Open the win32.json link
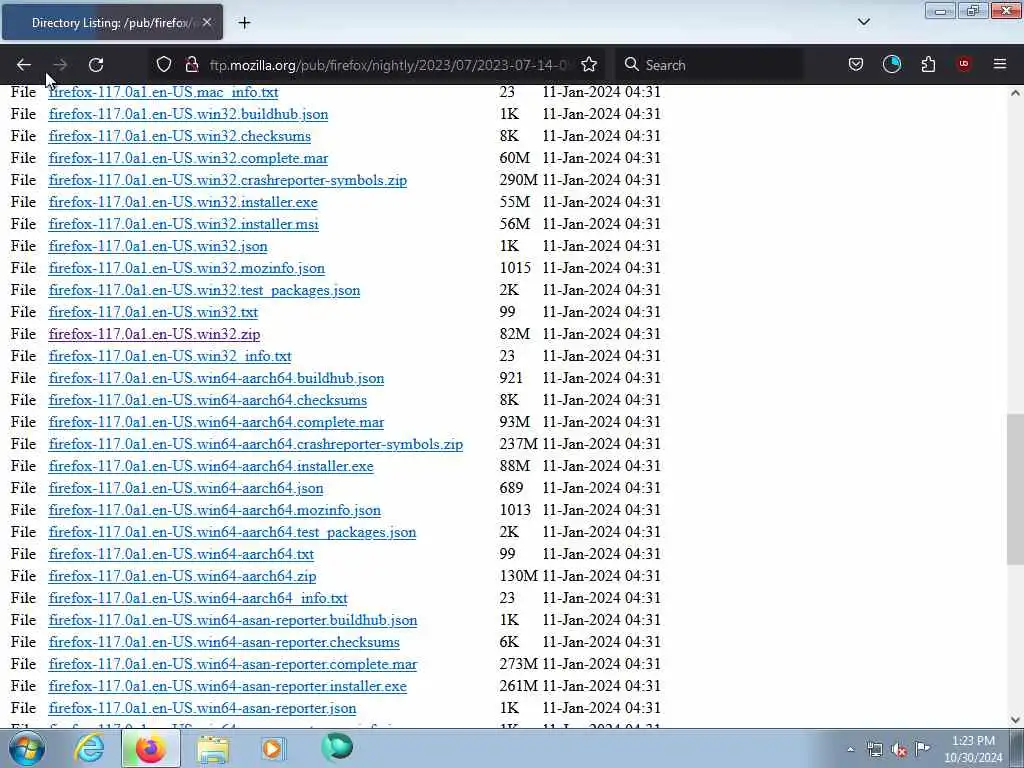The image size is (1024, 768). tap(158, 246)
